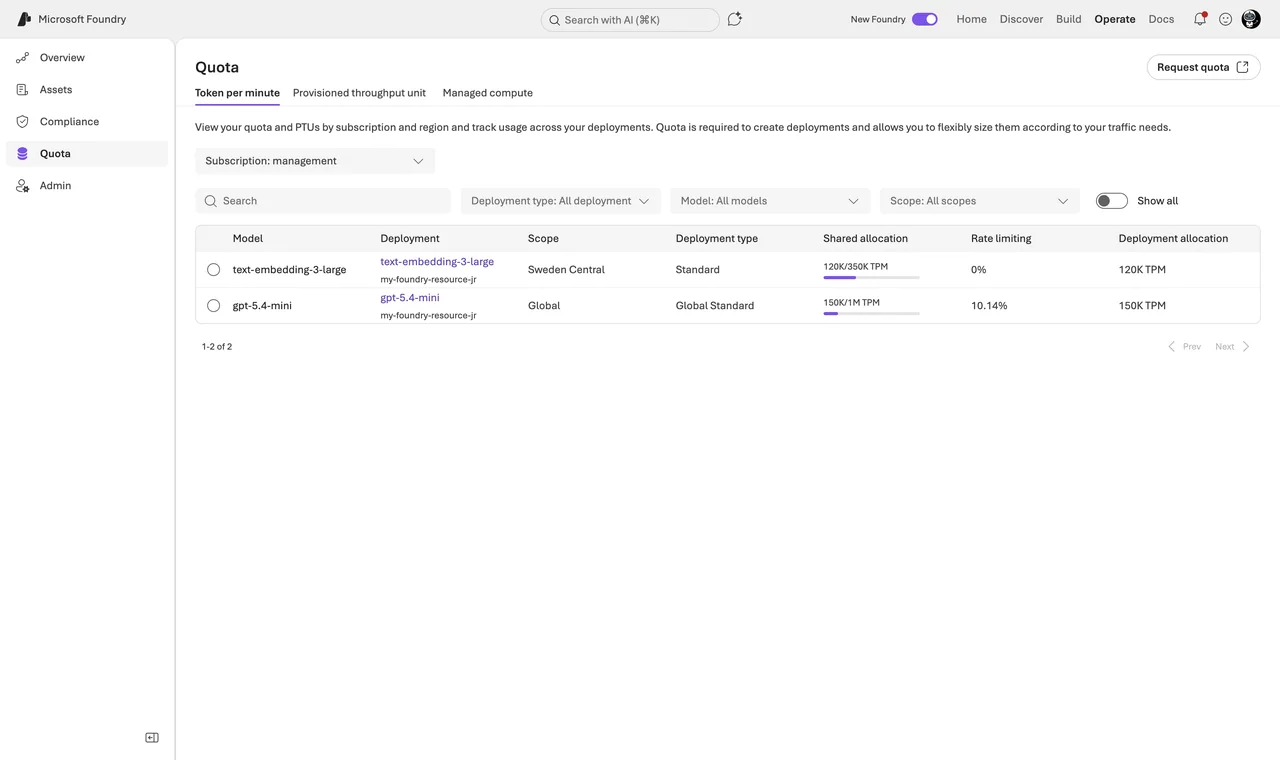The width and height of the screenshot is (1280, 760).
Task: Click the Microsoft Foundry logo icon
Action: [x=24, y=19]
